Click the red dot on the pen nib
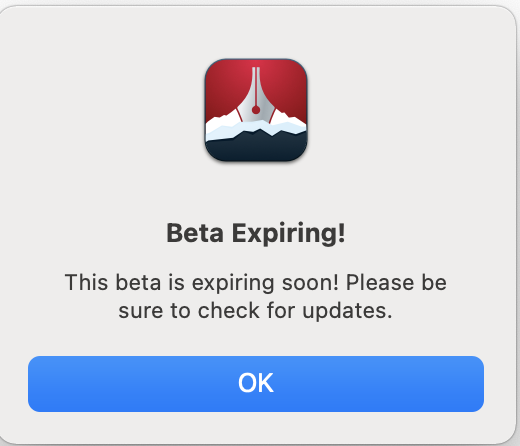This screenshot has height=446, width=520. tap(256, 110)
